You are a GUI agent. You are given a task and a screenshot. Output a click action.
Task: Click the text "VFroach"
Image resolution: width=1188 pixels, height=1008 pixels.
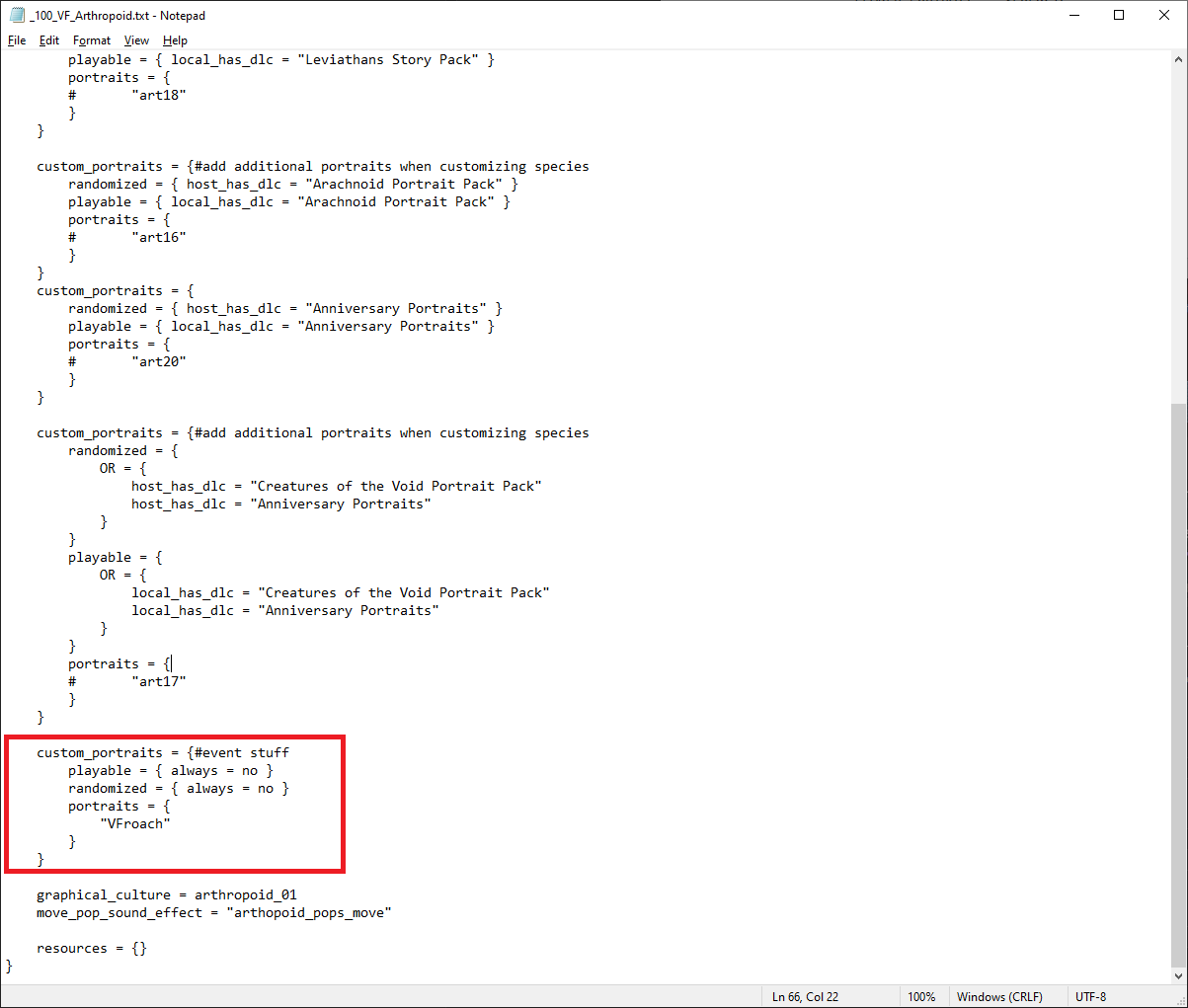coord(135,823)
